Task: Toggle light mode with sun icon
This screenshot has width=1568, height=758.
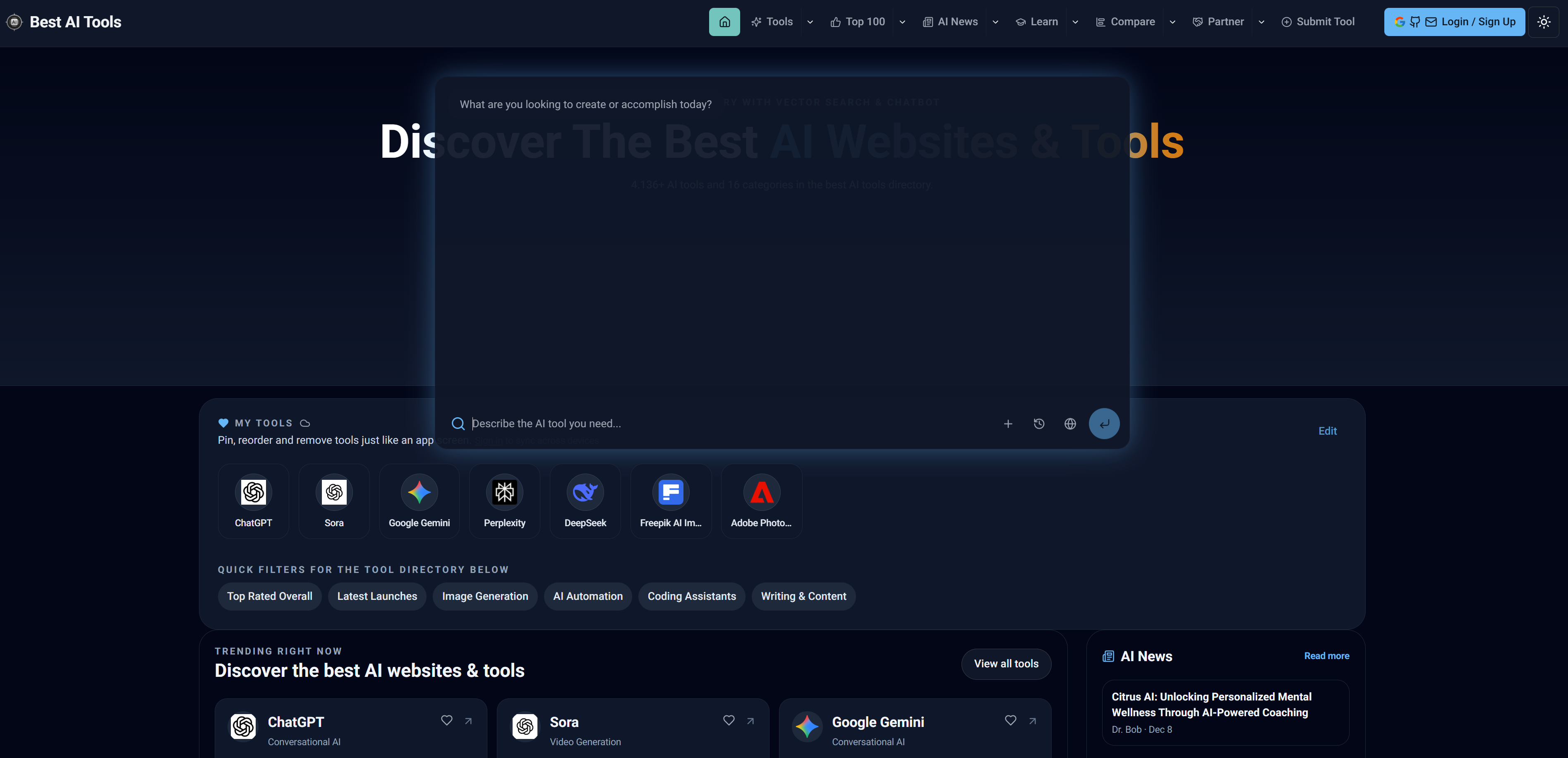Action: (1544, 21)
